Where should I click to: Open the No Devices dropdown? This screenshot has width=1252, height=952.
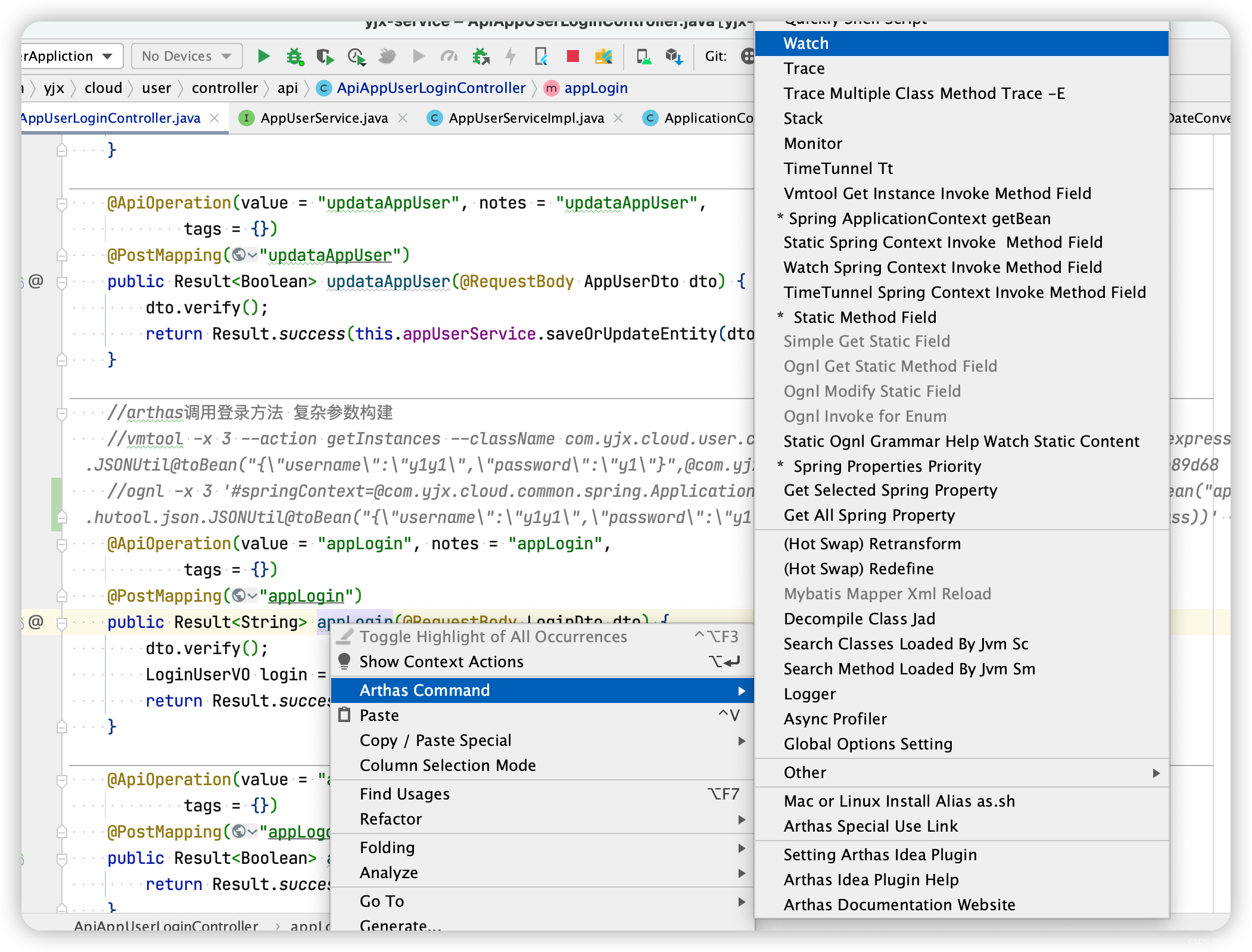pos(186,56)
